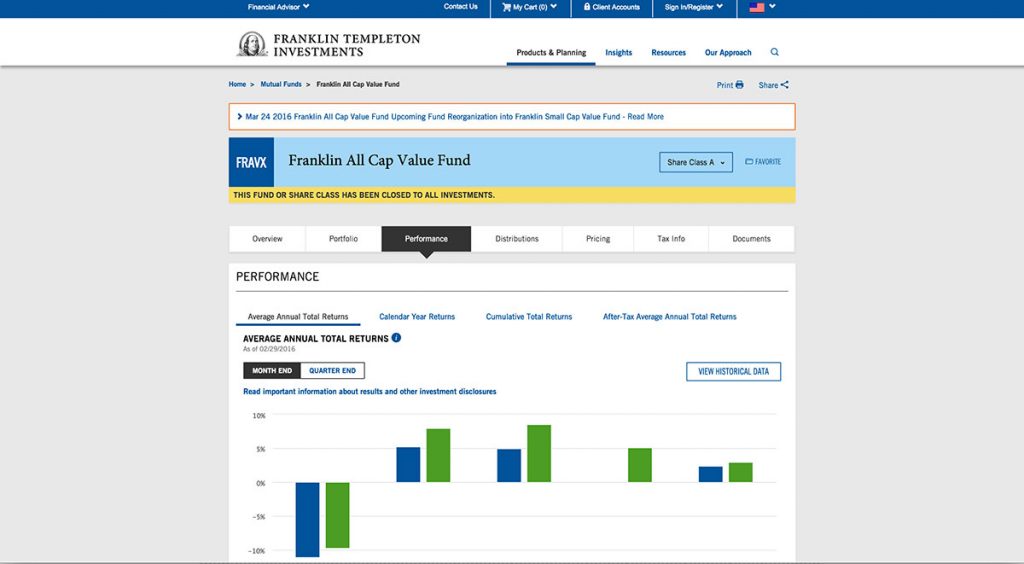
Task: Select the Performance tab
Action: pyautogui.click(x=426, y=239)
